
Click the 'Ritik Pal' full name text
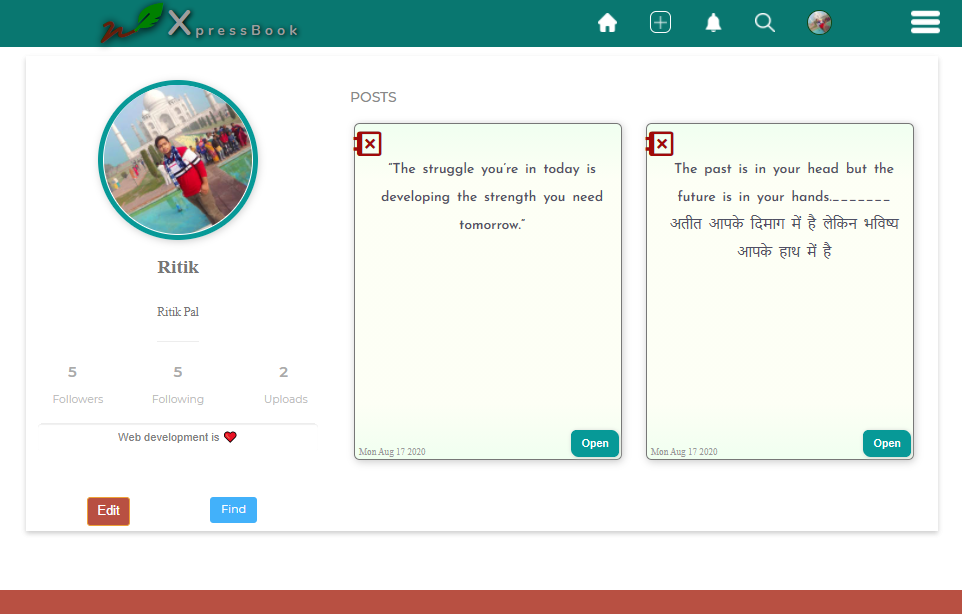[x=178, y=312]
